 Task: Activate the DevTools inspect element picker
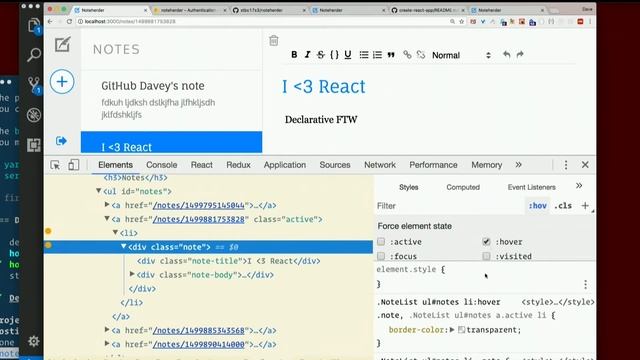[55, 165]
